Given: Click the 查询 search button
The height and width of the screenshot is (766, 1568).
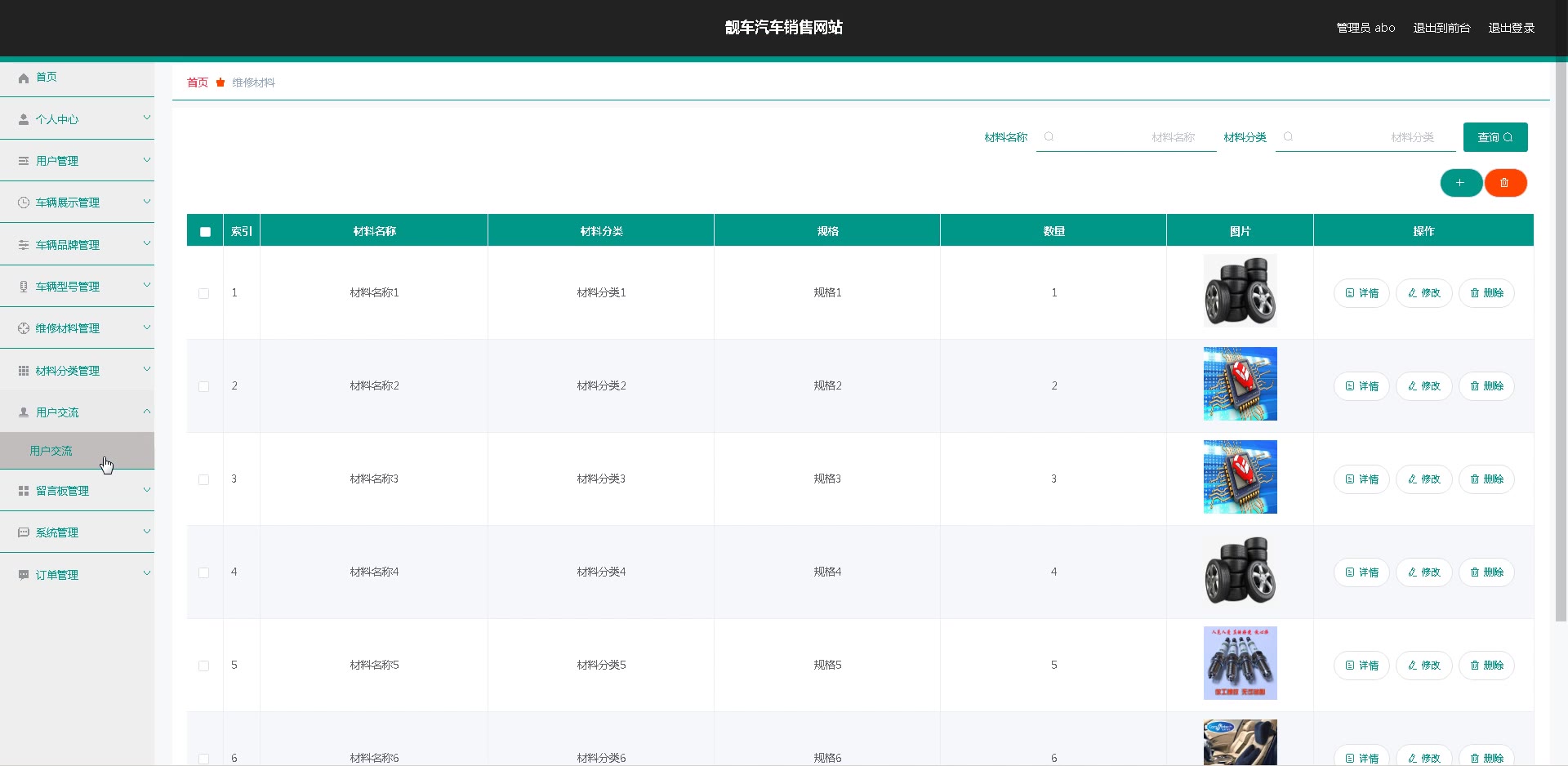Looking at the screenshot, I should click(1495, 137).
